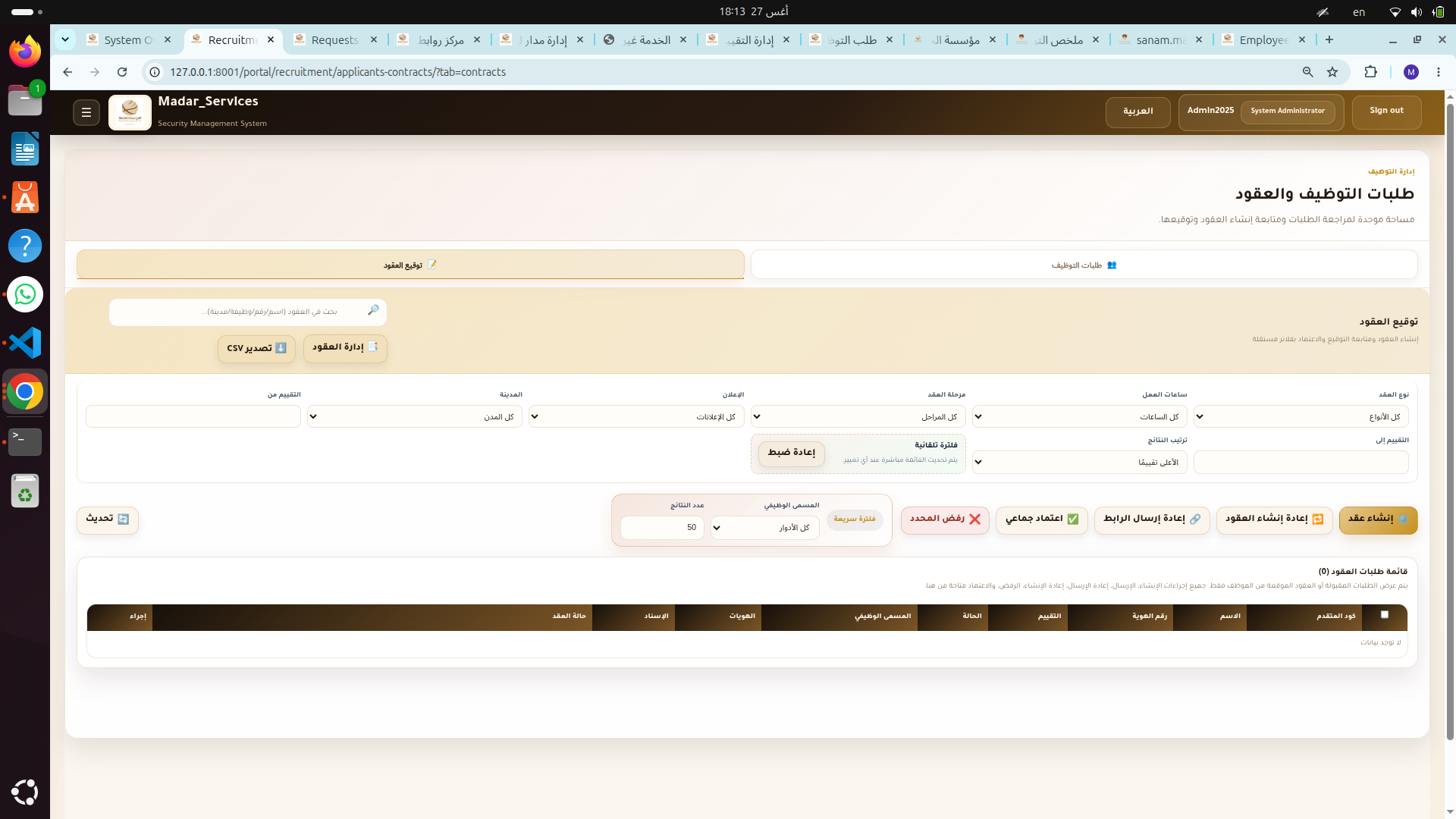The image size is (1456, 819).
Task: Bookmark this page with the star icon
Action: coord(1332,72)
